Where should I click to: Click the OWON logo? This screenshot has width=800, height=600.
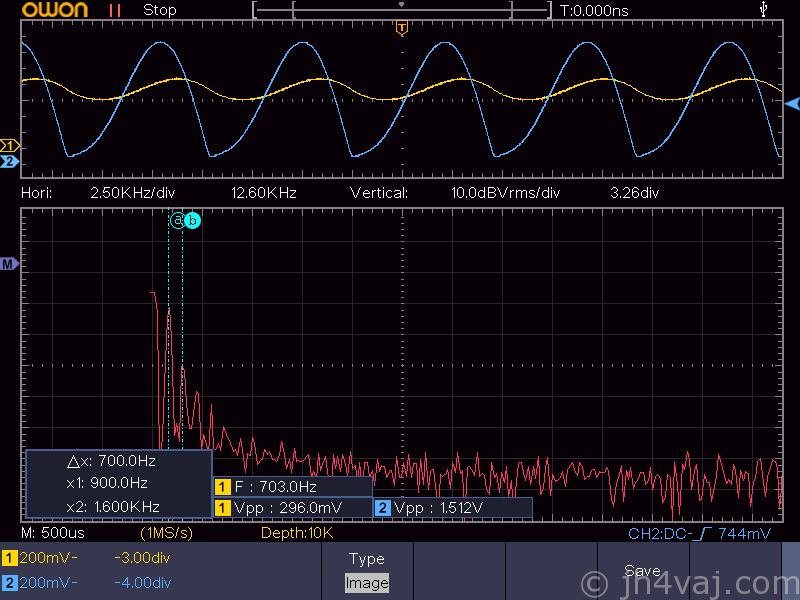click(x=55, y=10)
